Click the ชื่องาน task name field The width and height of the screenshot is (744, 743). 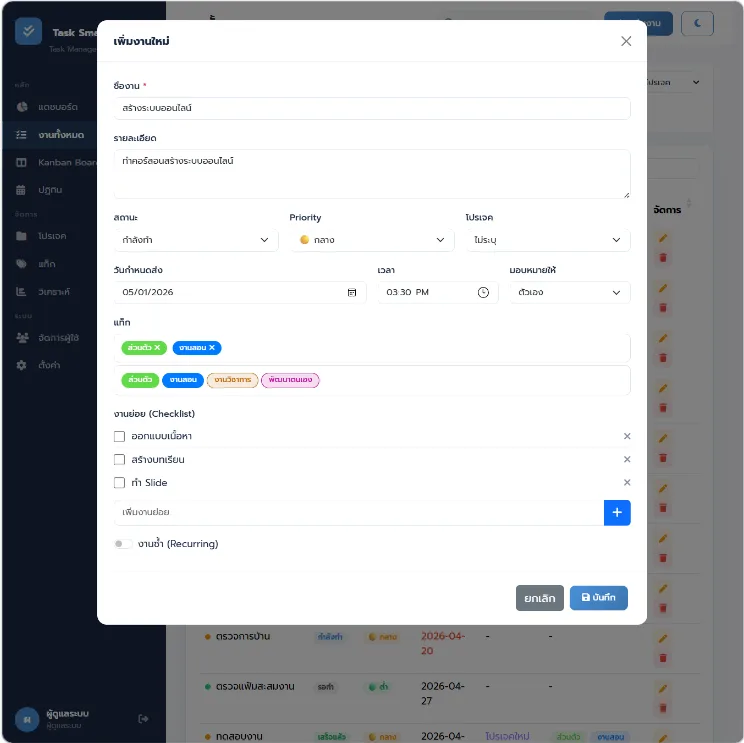pos(372,108)
